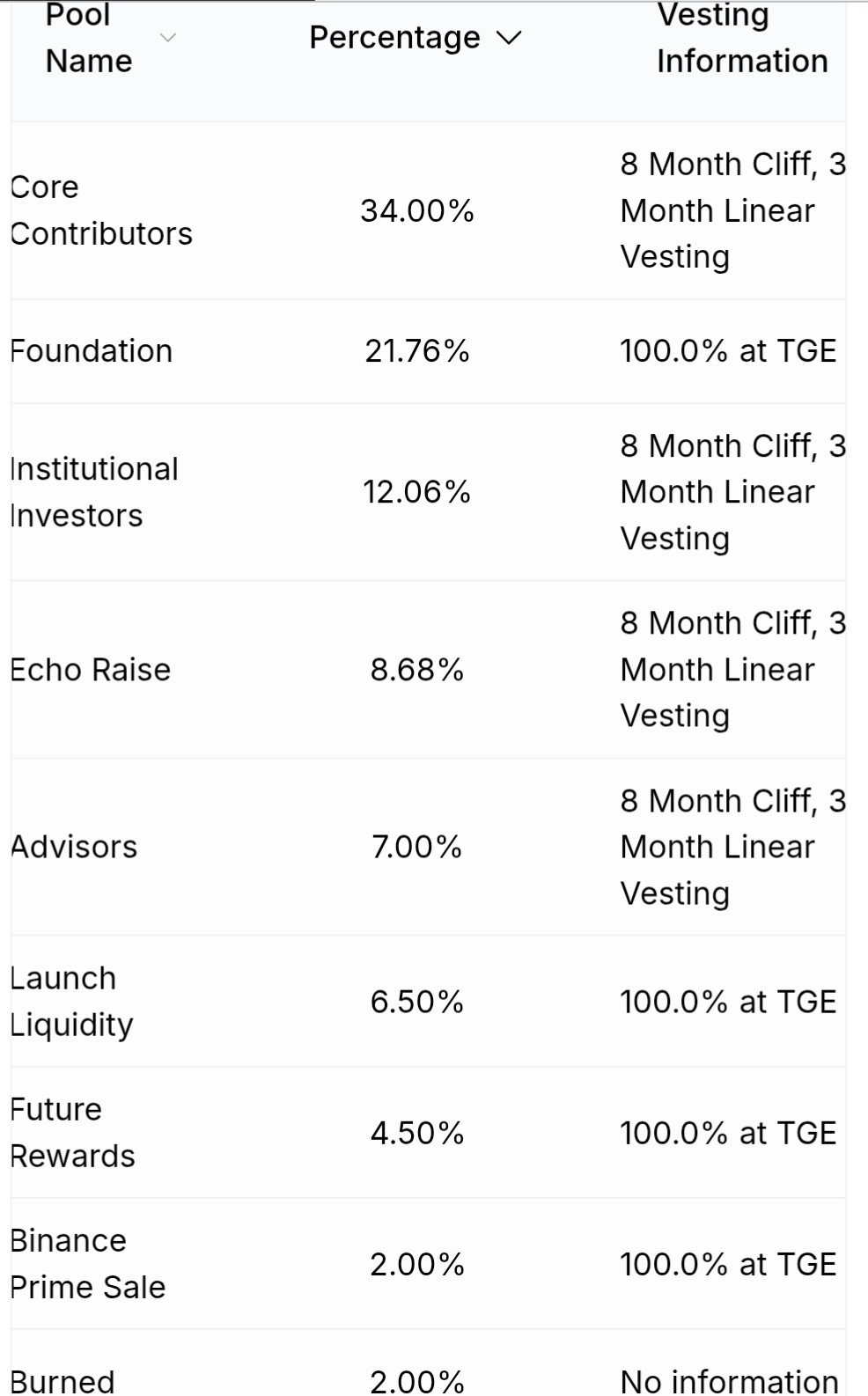Image resolution: width=868 pixels, height=1396 pixels.
Task: Select the Binance Prime Sale pool
Action: point(88,1264)
